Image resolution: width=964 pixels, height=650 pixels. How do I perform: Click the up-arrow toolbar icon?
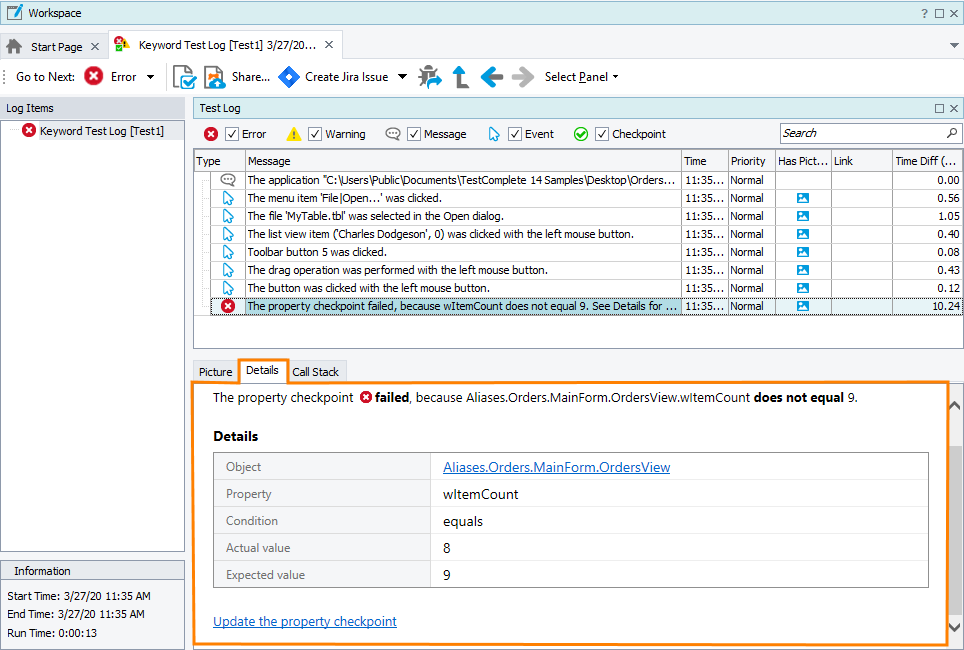click(460, 77)
